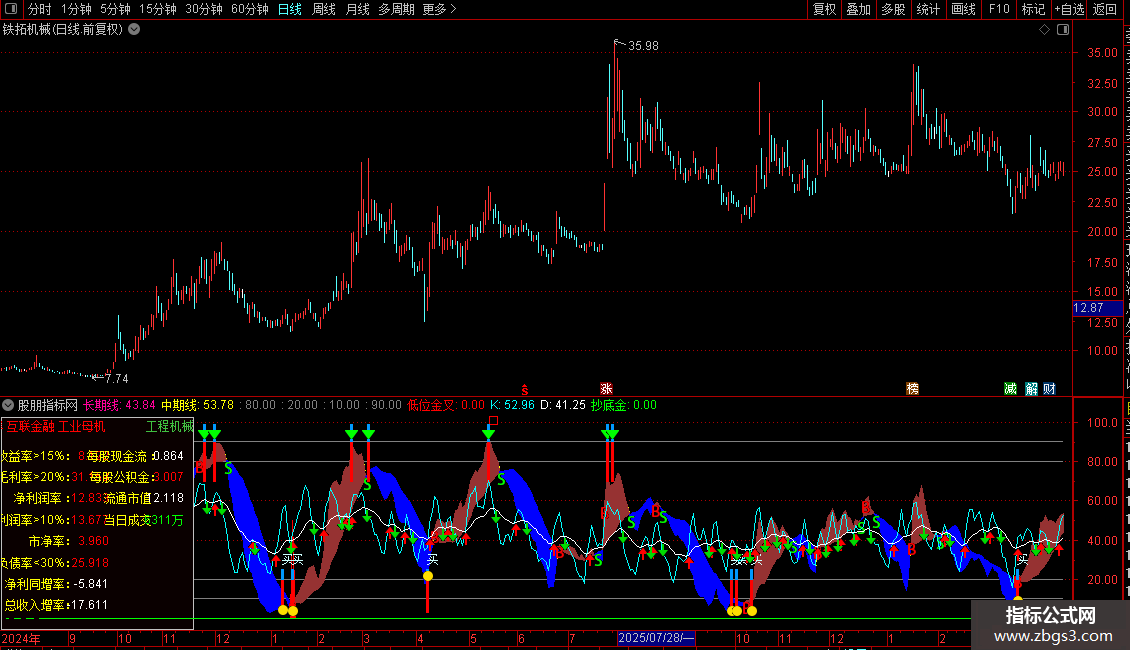The height and width of the screenshot is (650, 1130).
Task: Click the 35.00 price axis label
Action: pyautogui.click(x=1103, y=53)
